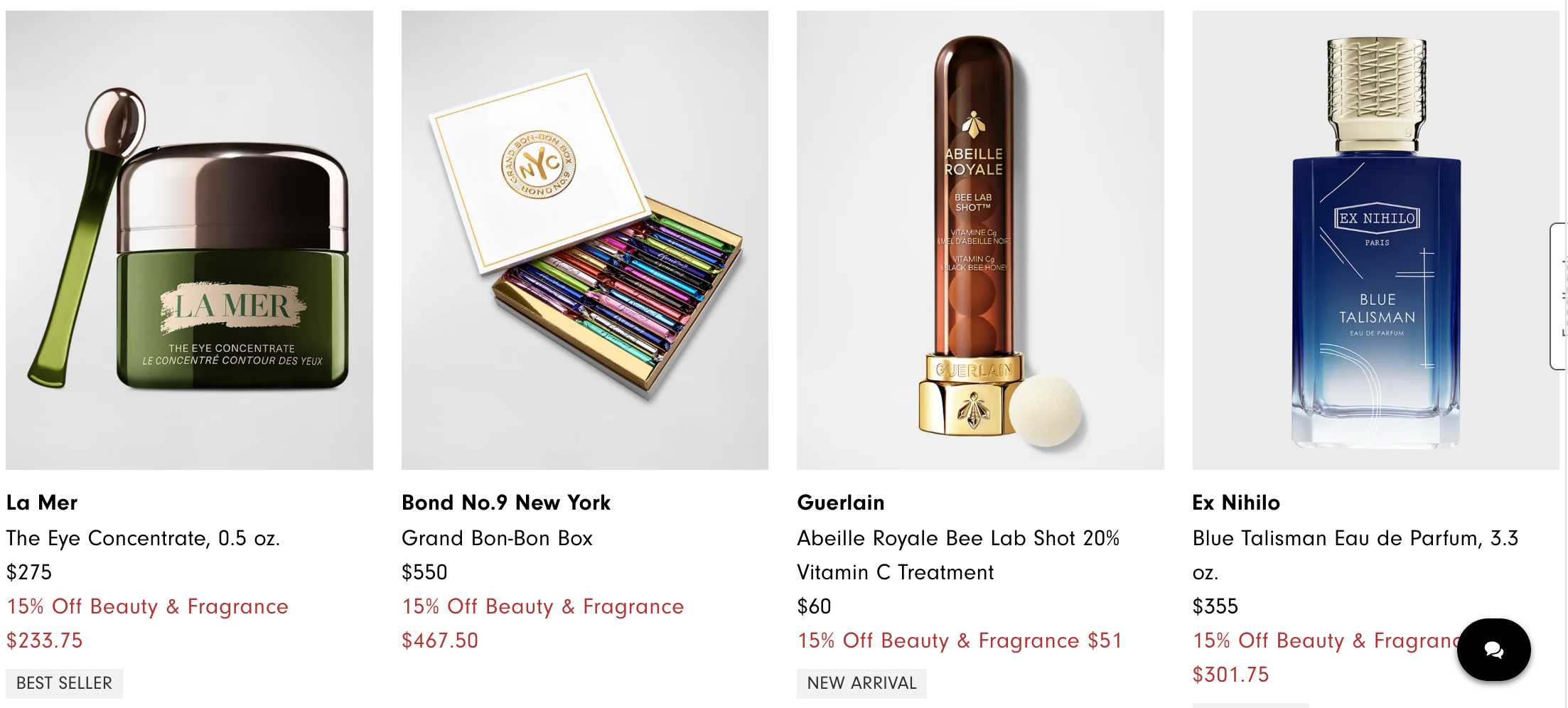Open The Eye Concentrate, 0.5 oz. title
This screenshot has height=708, width=1568.
coord(143,538)
